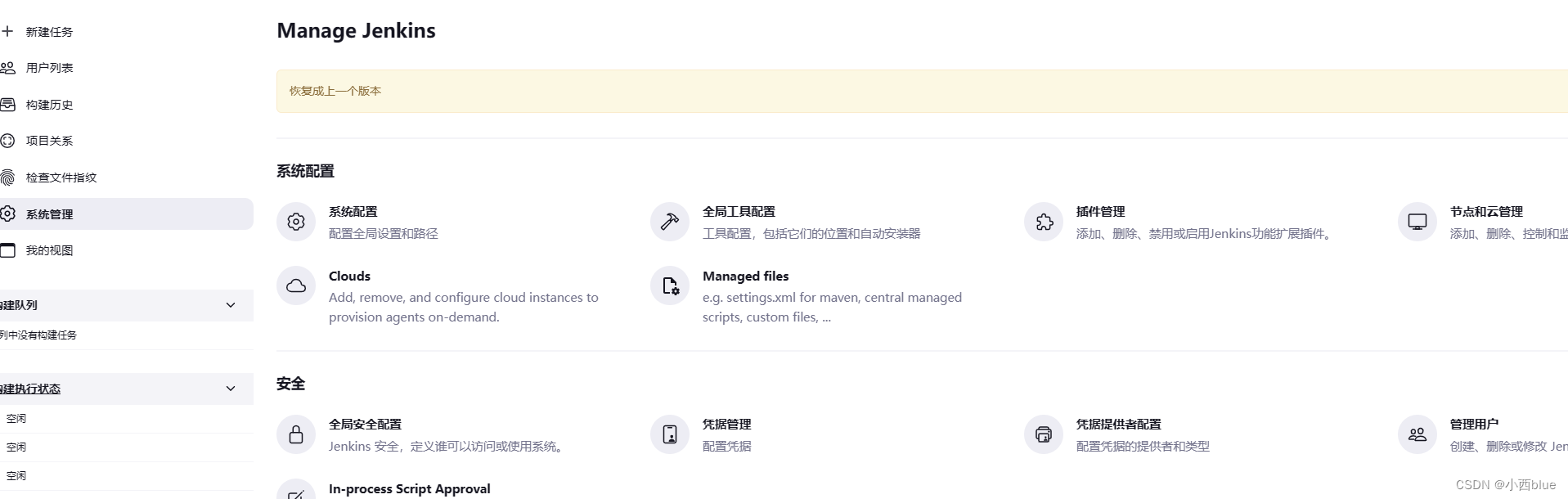Image resolution: width=1568 pixels, height=499 pixels.
Task: Click the 构建队列 panel title
Action: point(19,305)
